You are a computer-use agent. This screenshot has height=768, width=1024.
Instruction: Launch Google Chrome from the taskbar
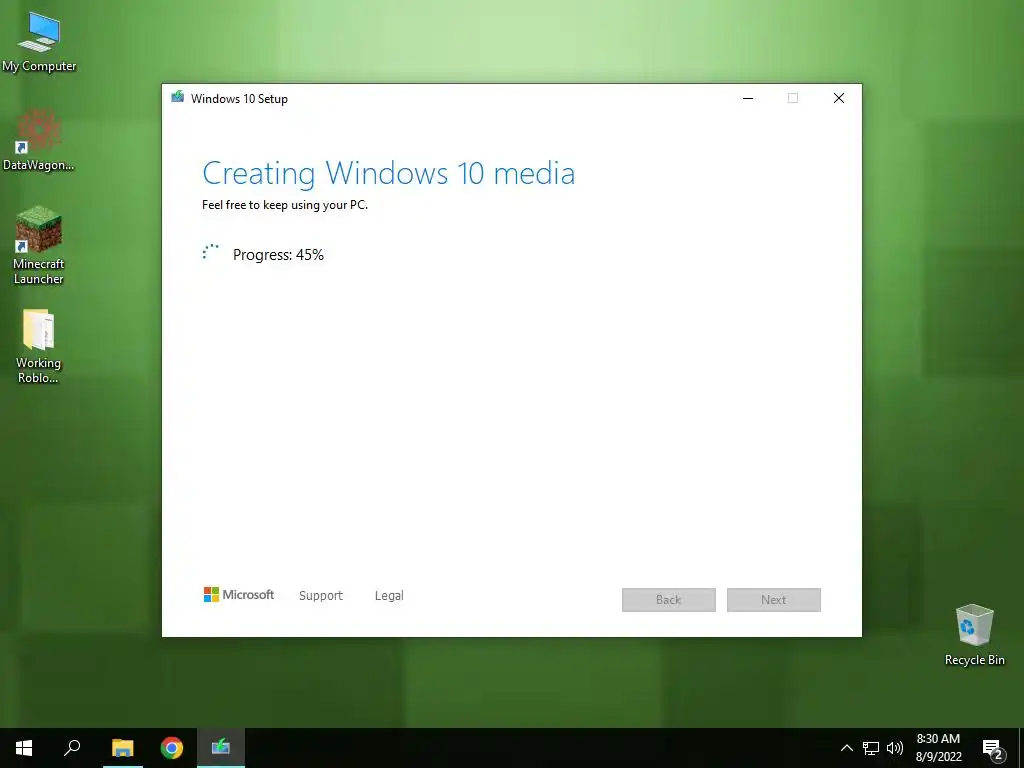click(172, 748)
